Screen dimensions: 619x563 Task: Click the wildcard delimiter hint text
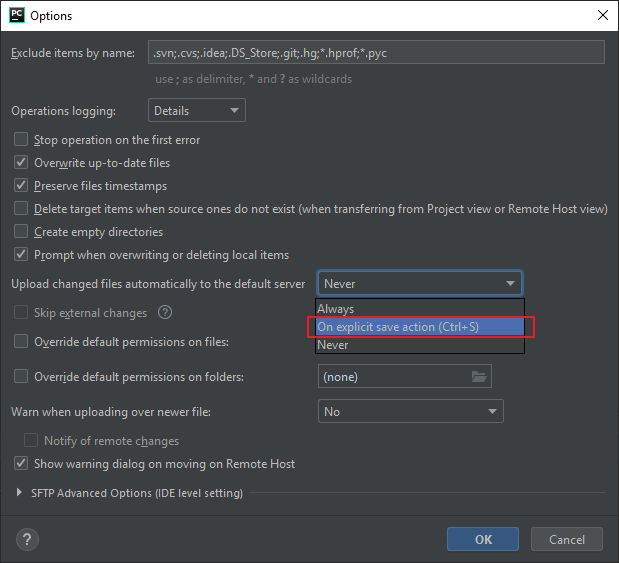tap(253, 79)
